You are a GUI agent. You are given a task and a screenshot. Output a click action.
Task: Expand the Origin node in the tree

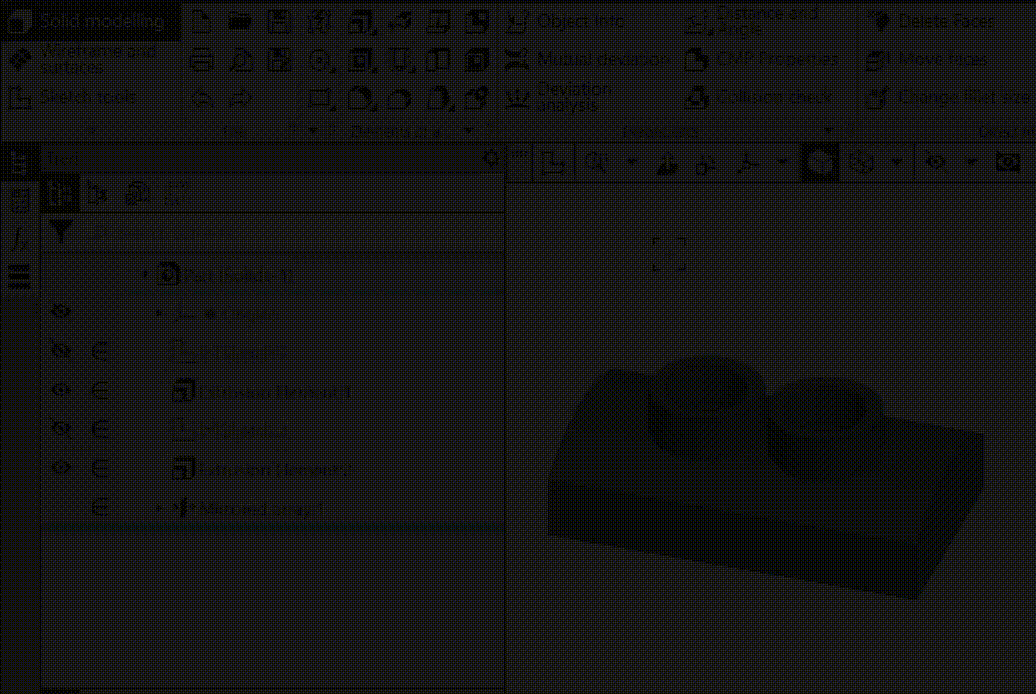159,313
